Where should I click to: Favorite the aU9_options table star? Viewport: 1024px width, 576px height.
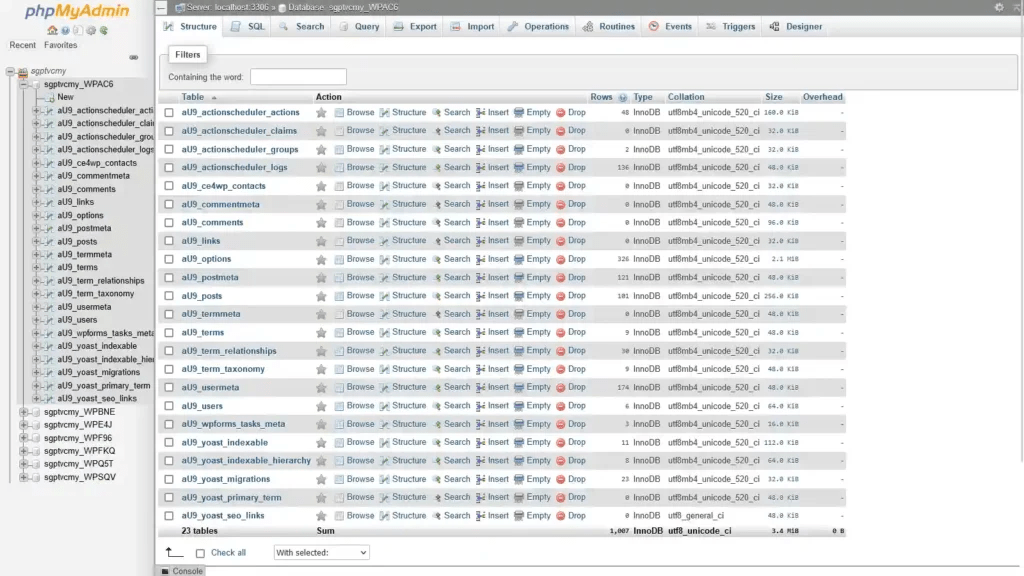click(321, 259)
